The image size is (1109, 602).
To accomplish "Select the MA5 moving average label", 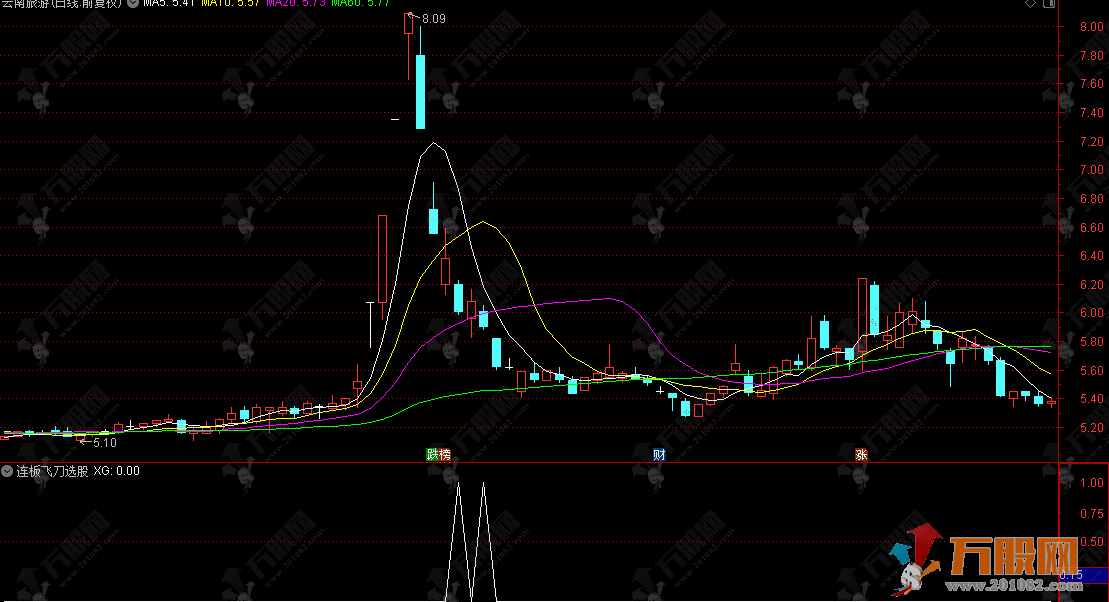I will (167, 4).
